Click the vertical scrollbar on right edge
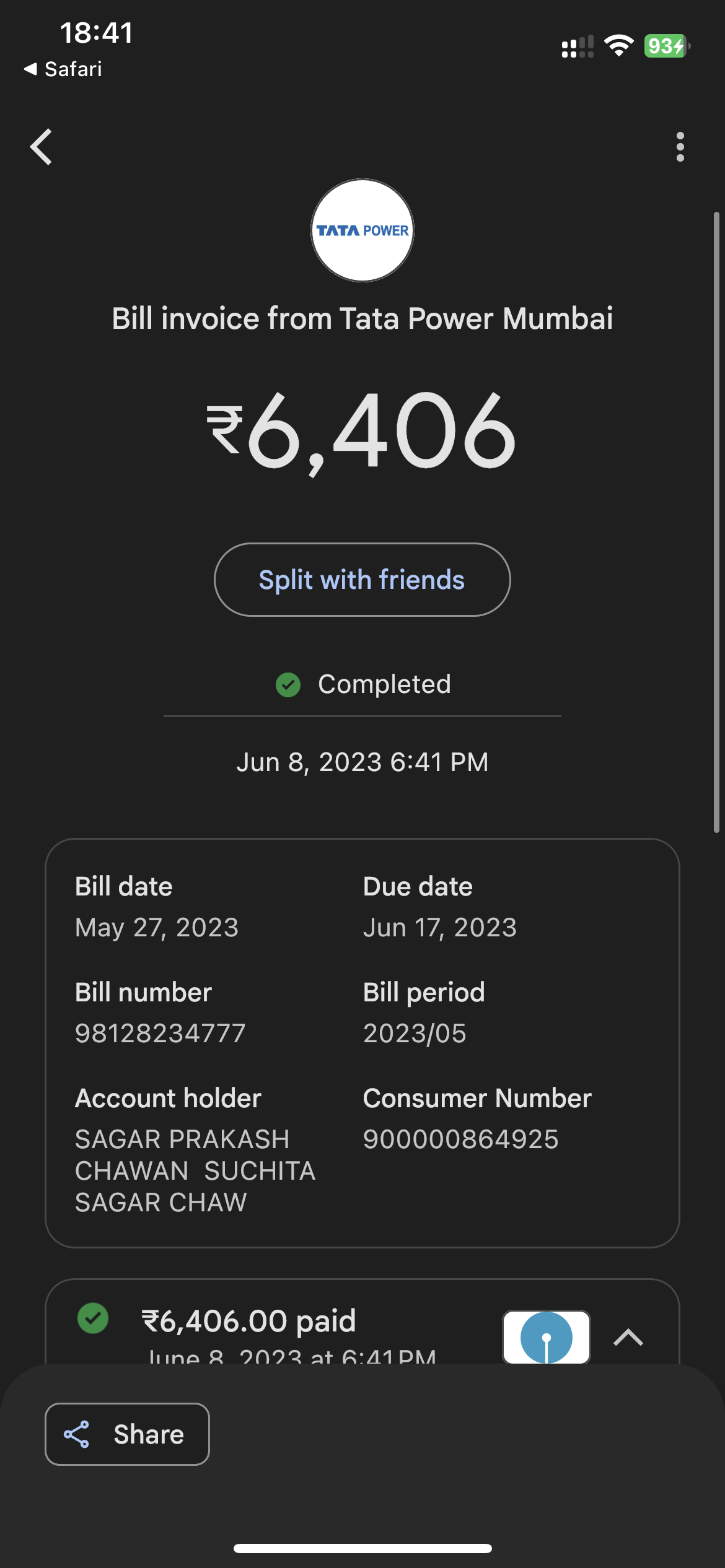725x1568 pixels. pyautogui.click(x=716, y=521)
